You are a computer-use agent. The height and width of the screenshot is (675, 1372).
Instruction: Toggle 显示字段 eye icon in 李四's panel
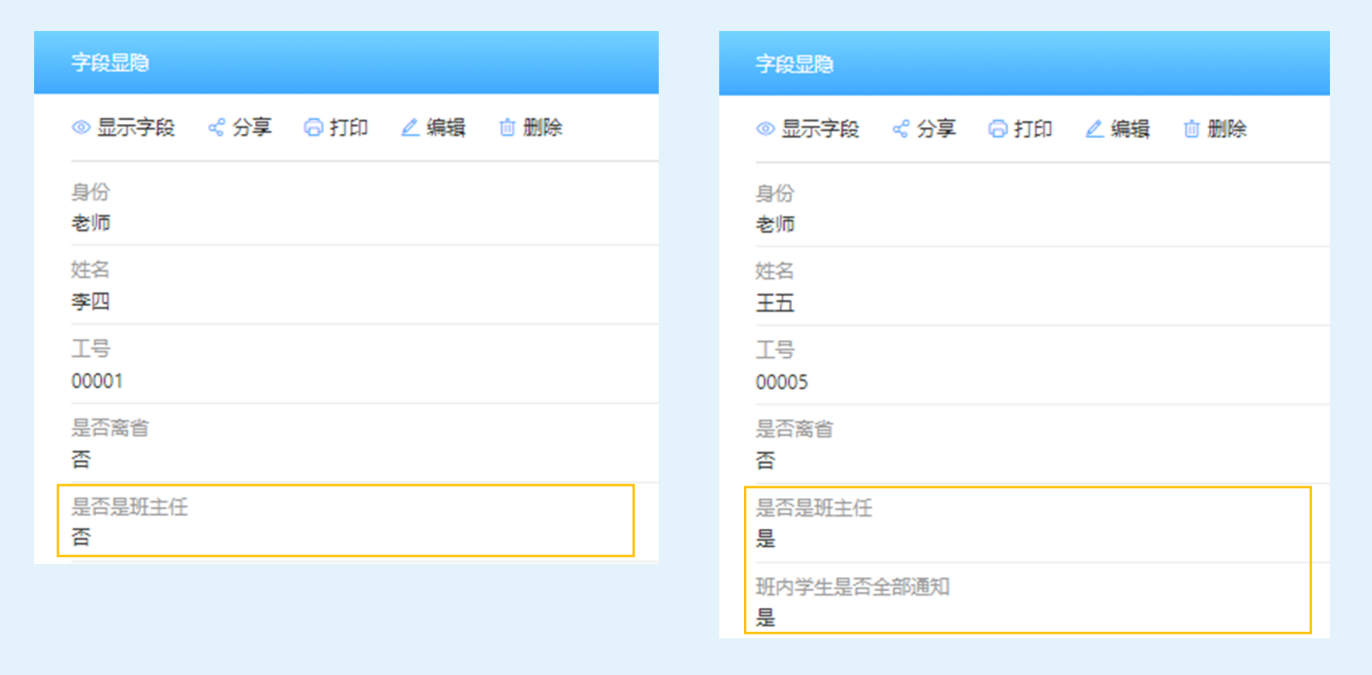click(x=81, y=128)
